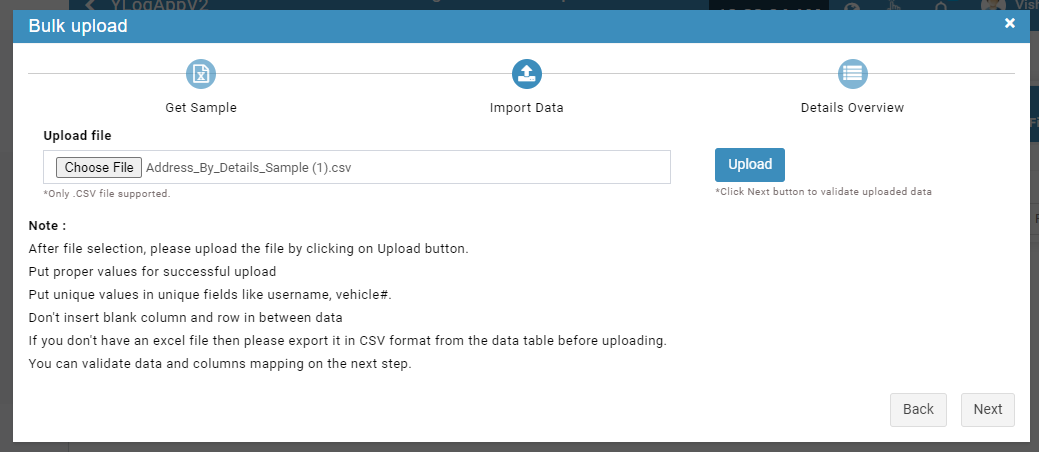
Task: Open the Details Overview list step icon
Action: 853,74
